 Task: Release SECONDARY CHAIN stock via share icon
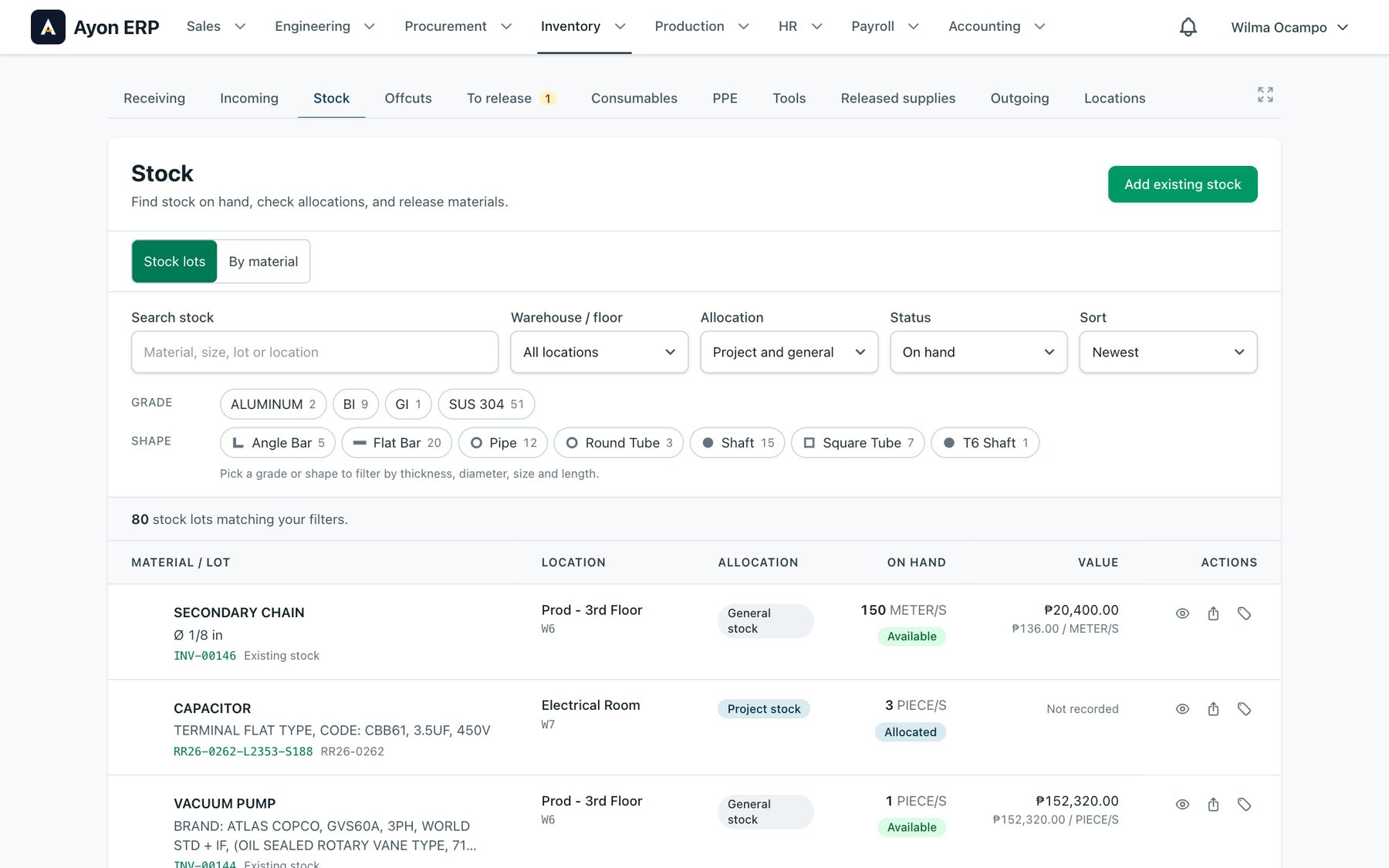click(x=1213, y=613)
